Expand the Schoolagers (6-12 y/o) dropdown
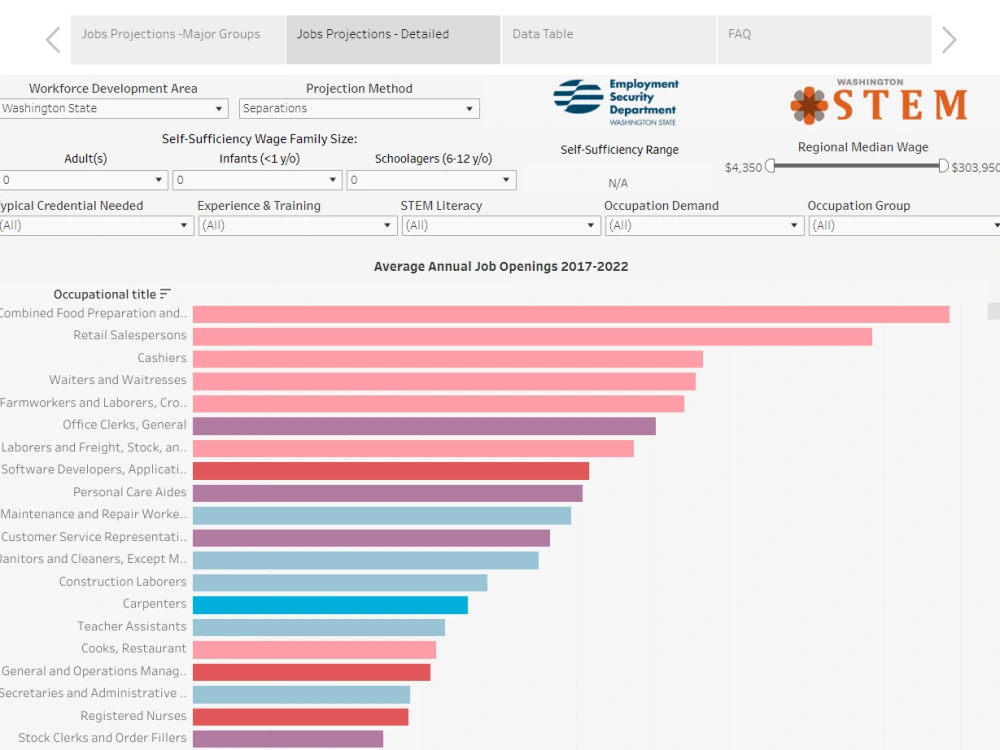Image resolution: width=1000 pixels, height=750 pixels. click(x=432, y=180)
